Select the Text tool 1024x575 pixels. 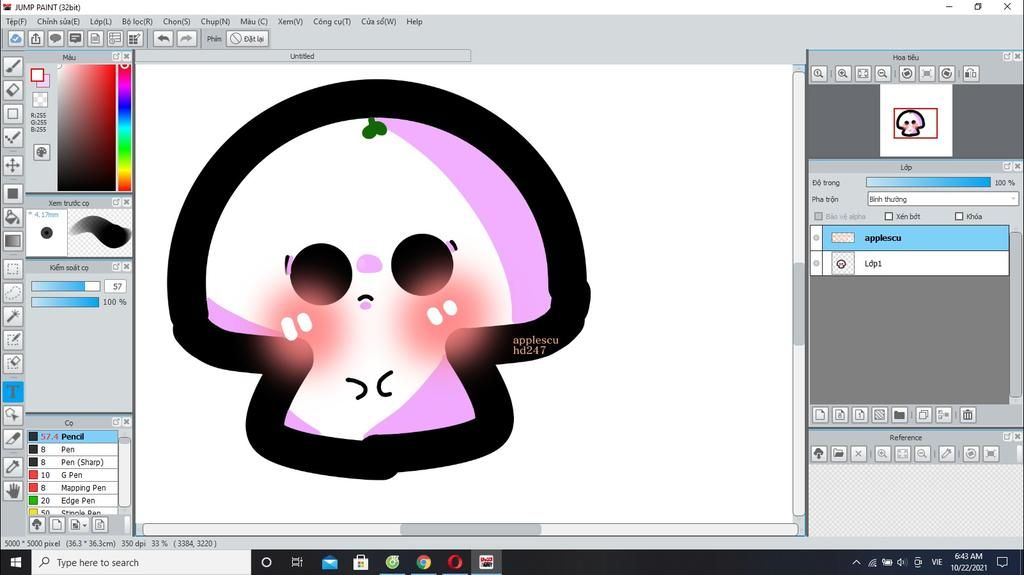point(12,391)
